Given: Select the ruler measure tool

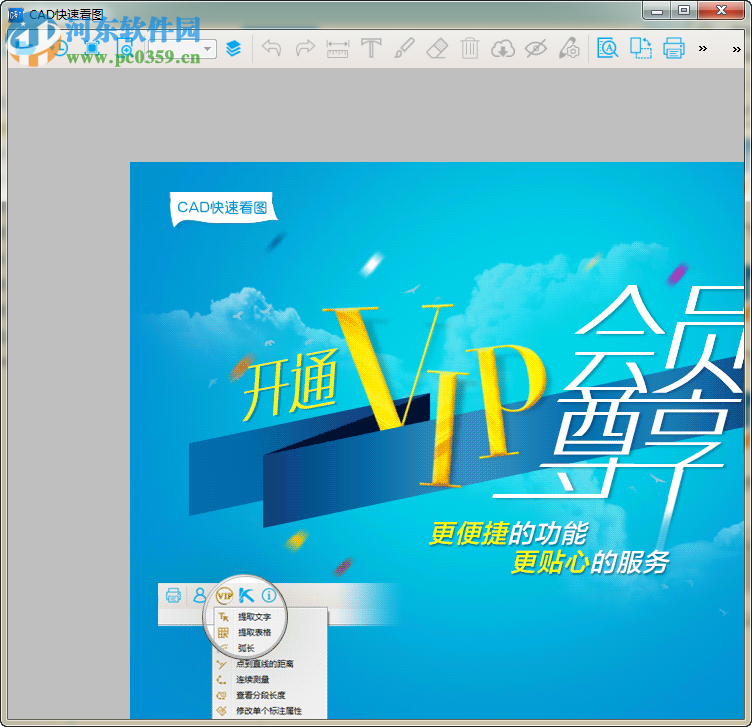Looking at the screenshot, I should [x=338, y=48].
